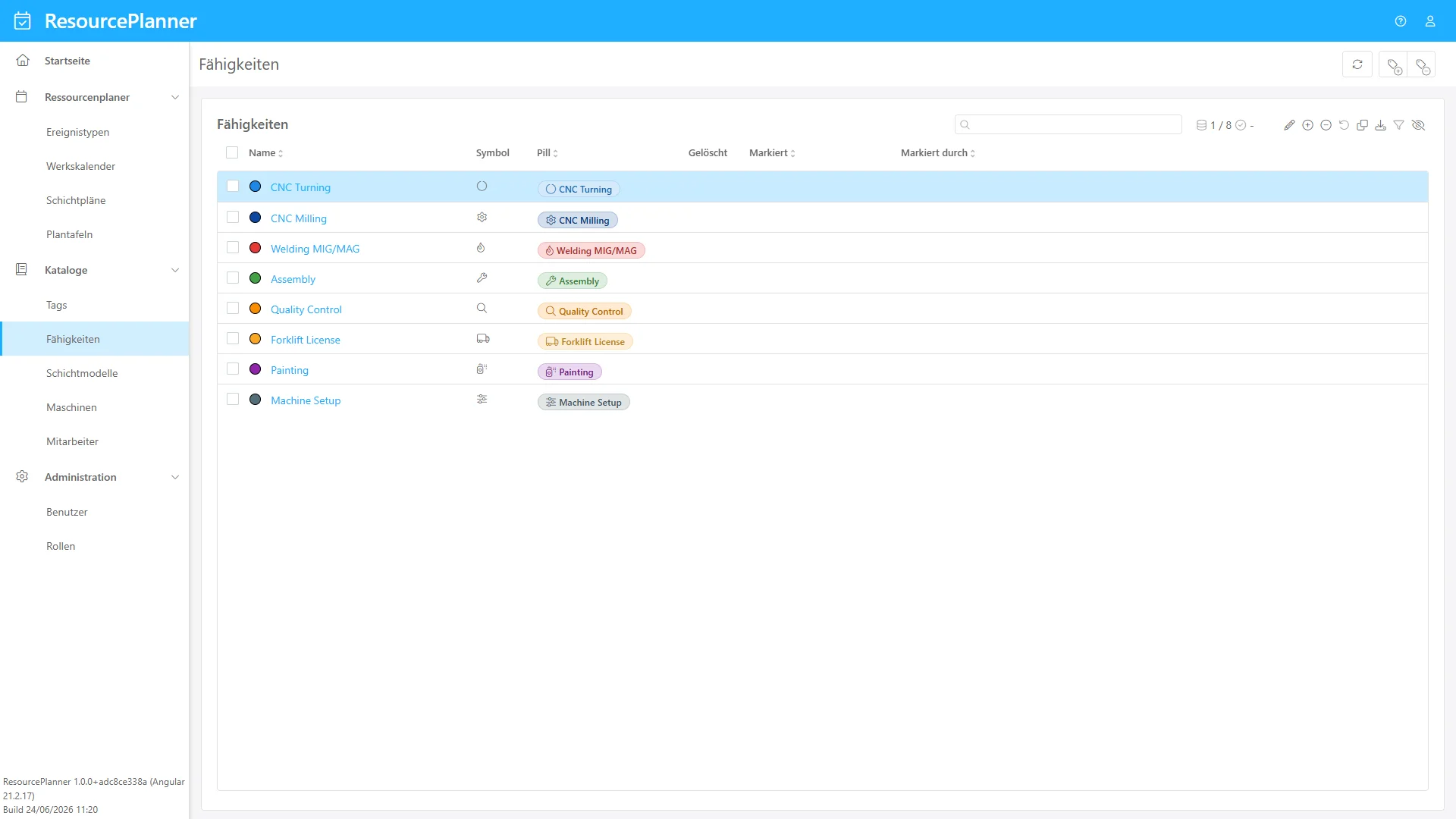Open the user account icon
Screen dimensions: 1456x819
(1430, 21)
